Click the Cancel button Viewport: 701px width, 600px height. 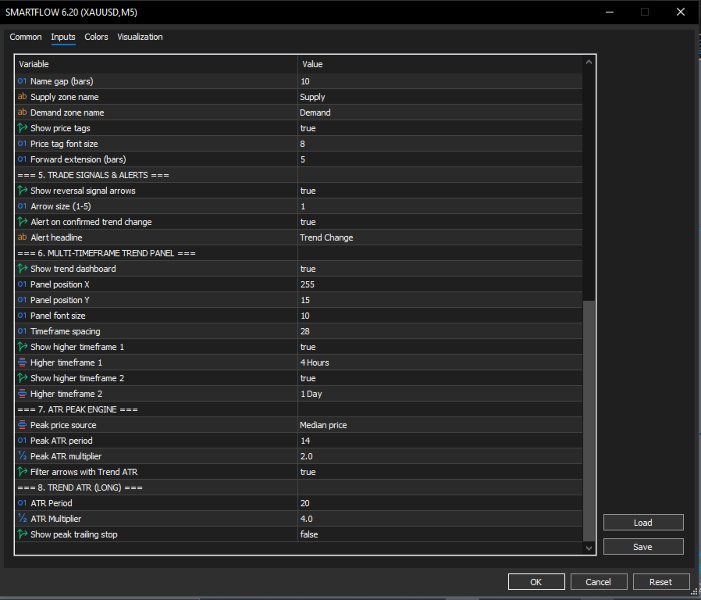coord(598,582)
